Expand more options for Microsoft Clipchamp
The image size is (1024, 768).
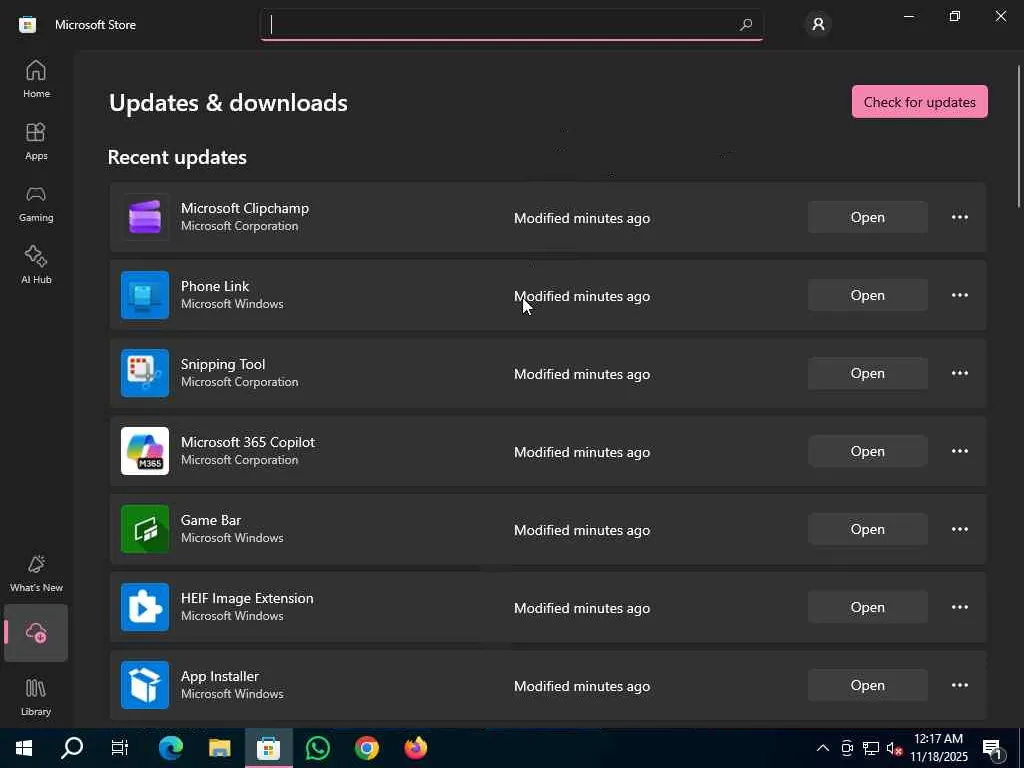click(959, 217)
